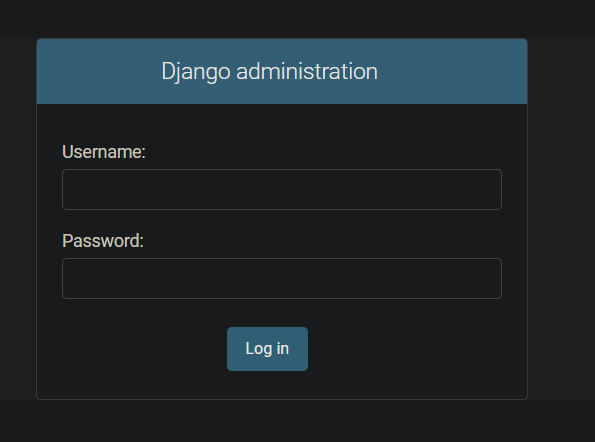Focus the Password input field

282,278
